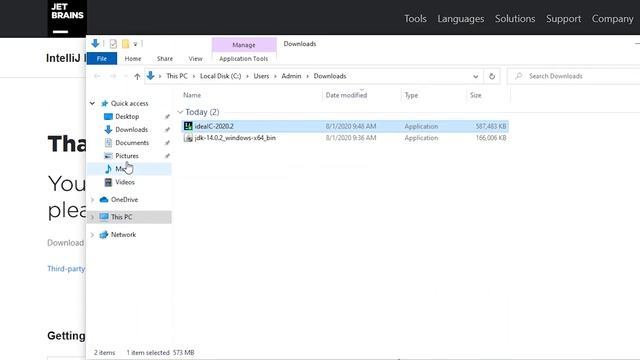The width and height of the screenshot is (640, 360).
Task: Open Downloads in navigation pane
Action: point(131,129)
